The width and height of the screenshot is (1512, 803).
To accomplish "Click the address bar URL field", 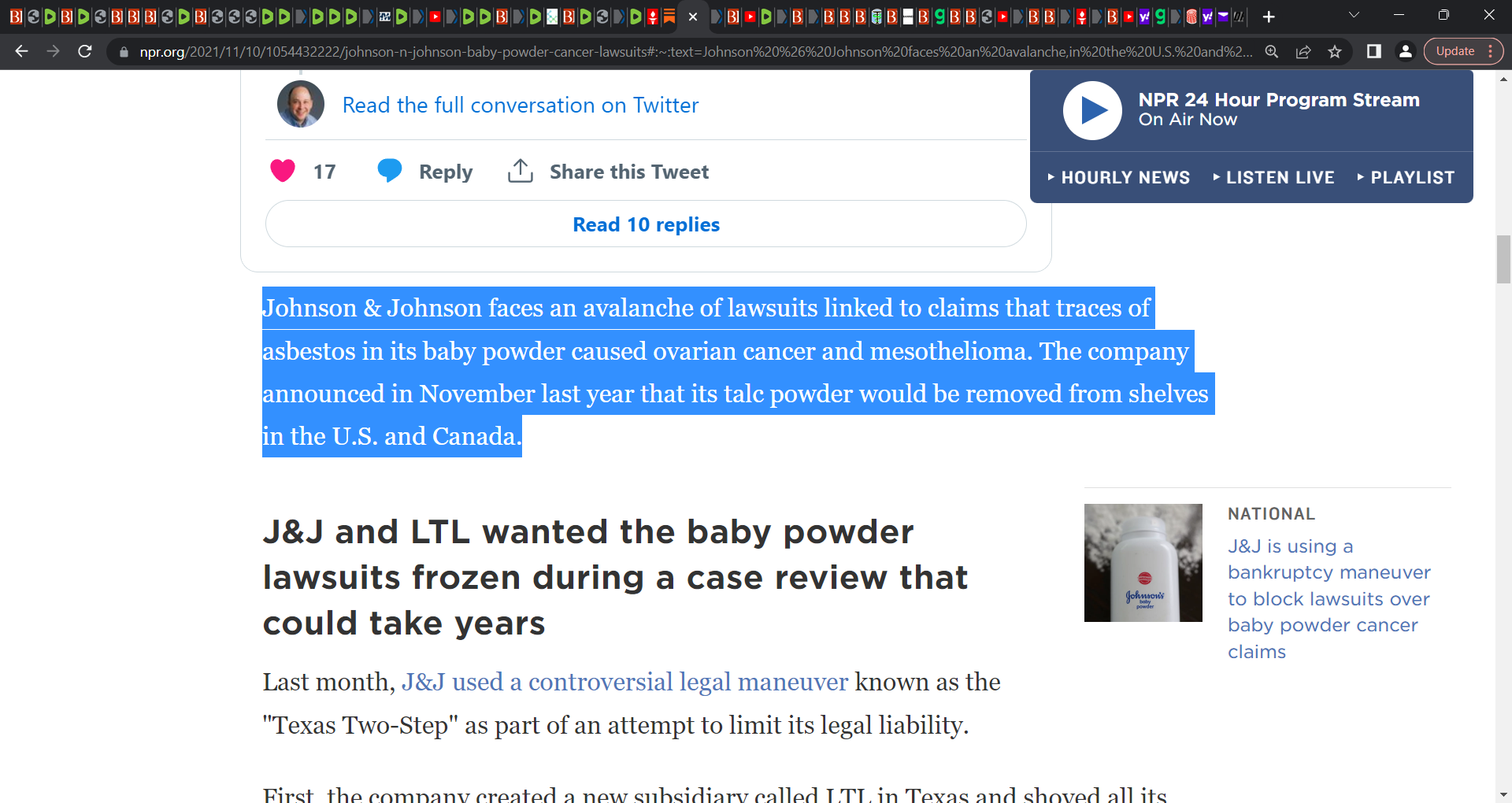I will click(695, 52).
